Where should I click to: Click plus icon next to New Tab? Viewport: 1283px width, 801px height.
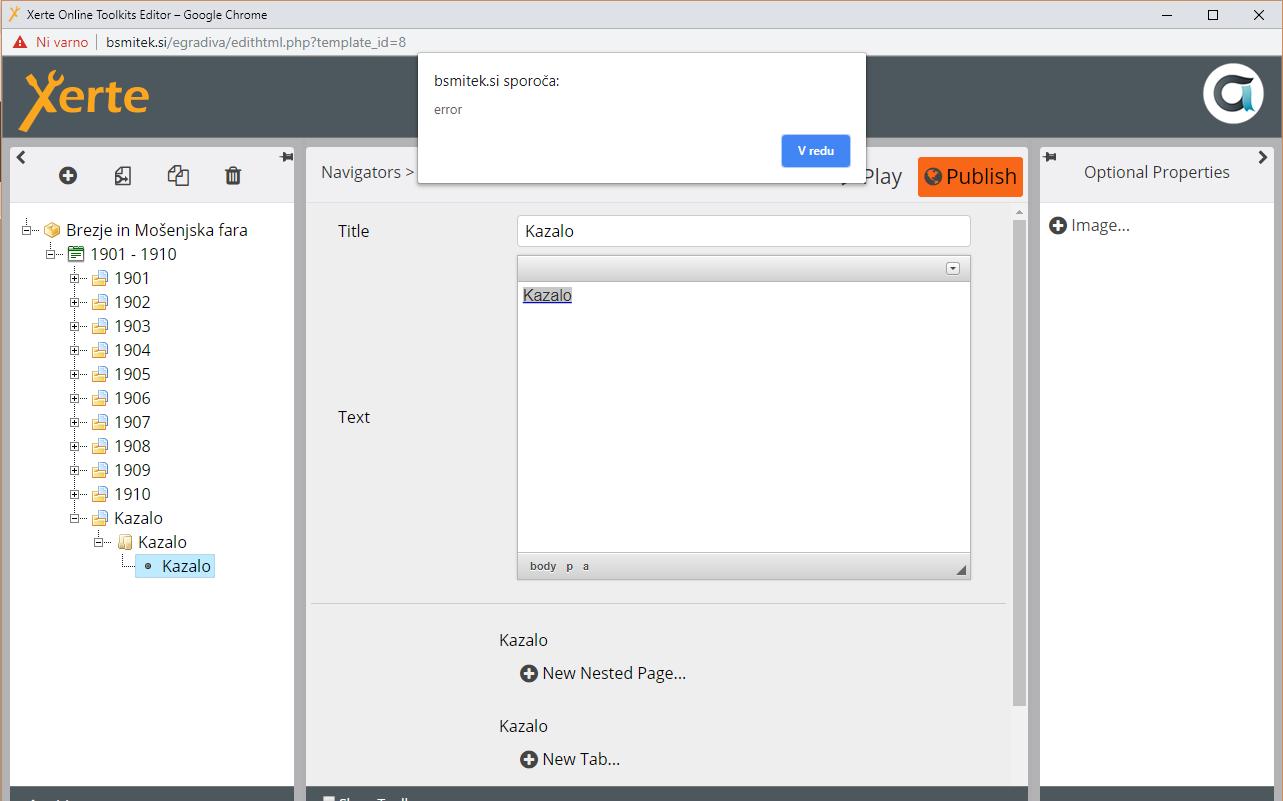coord(529,760)
